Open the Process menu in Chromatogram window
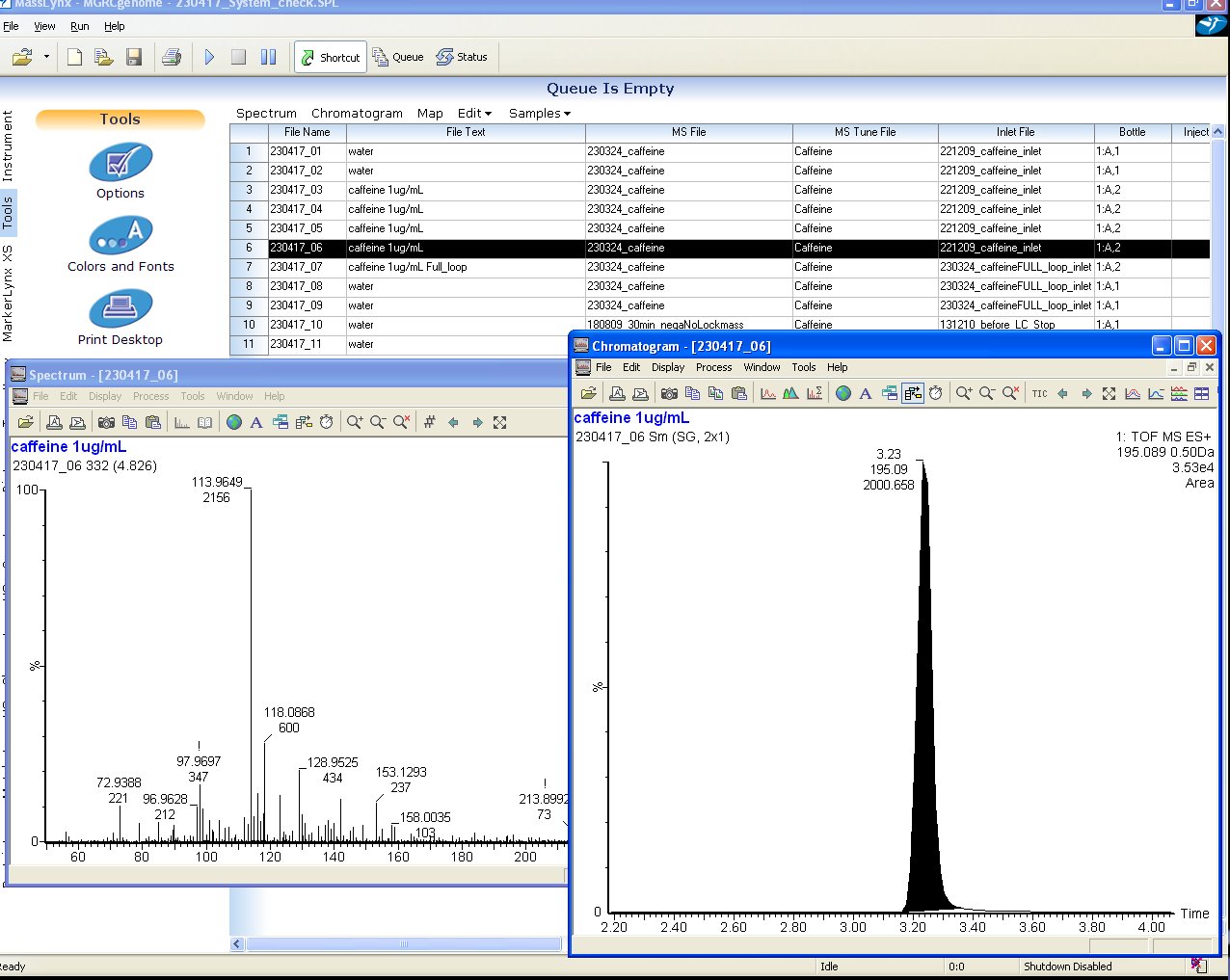Viewport: 1230px width, 980px height. coord(713,367)
